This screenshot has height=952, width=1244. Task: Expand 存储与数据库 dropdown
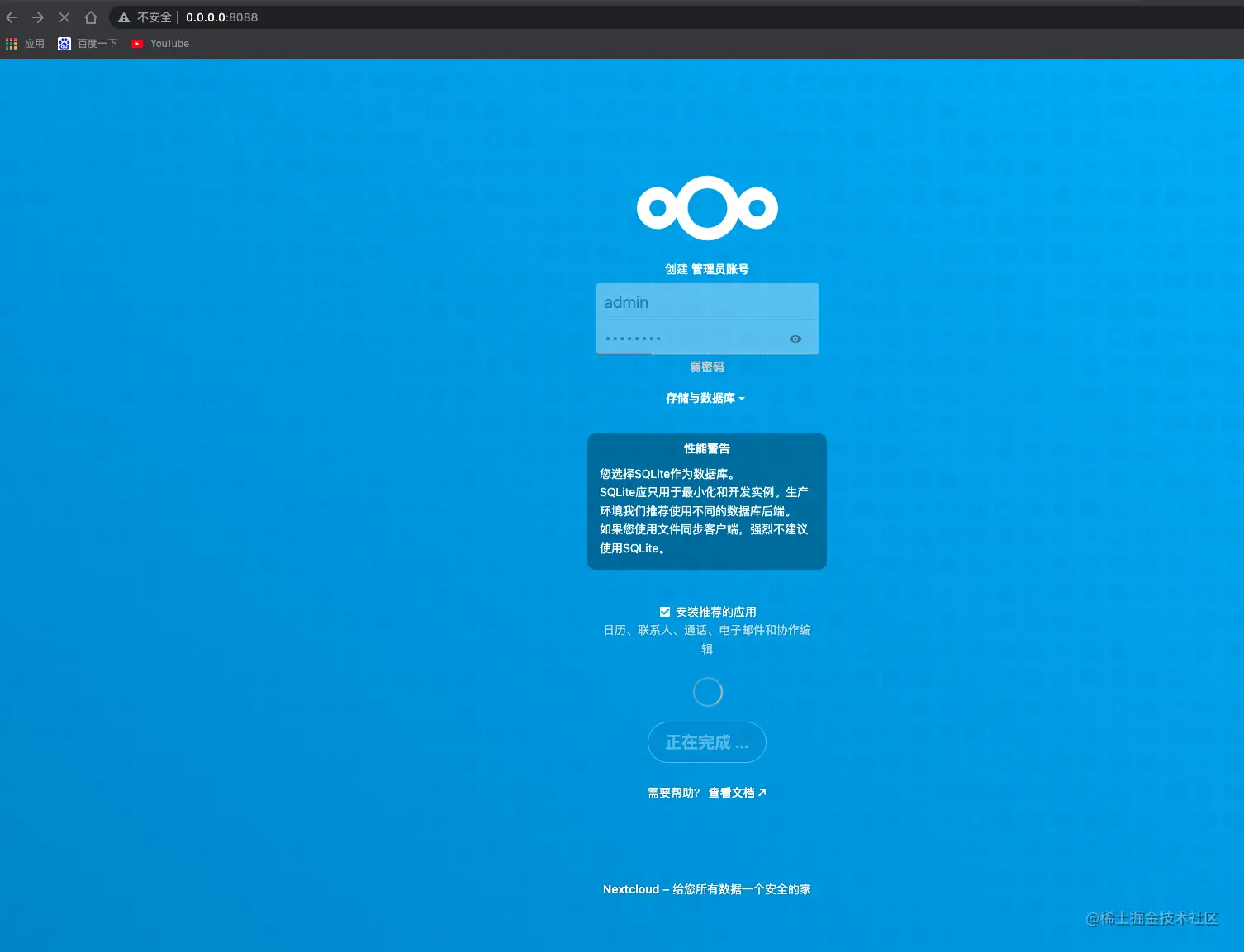(x=705, y=398)
